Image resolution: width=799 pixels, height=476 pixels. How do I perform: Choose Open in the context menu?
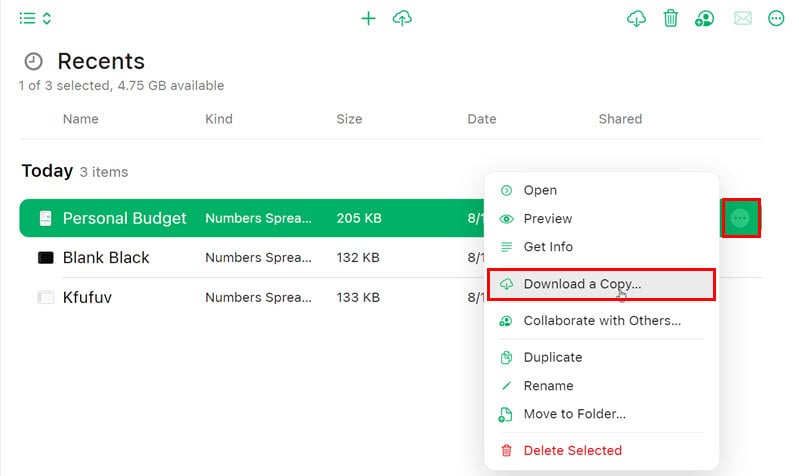pos(540,190)
